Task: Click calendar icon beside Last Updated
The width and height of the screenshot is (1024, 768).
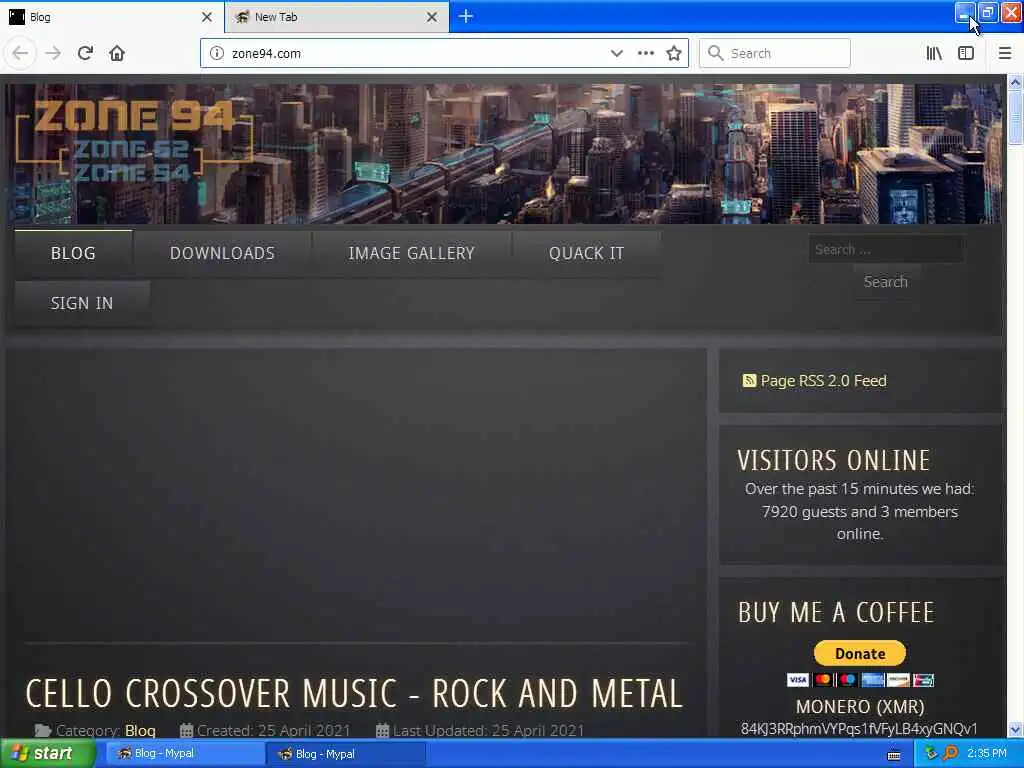Action: pyautogui.click(x=383, y=730)
